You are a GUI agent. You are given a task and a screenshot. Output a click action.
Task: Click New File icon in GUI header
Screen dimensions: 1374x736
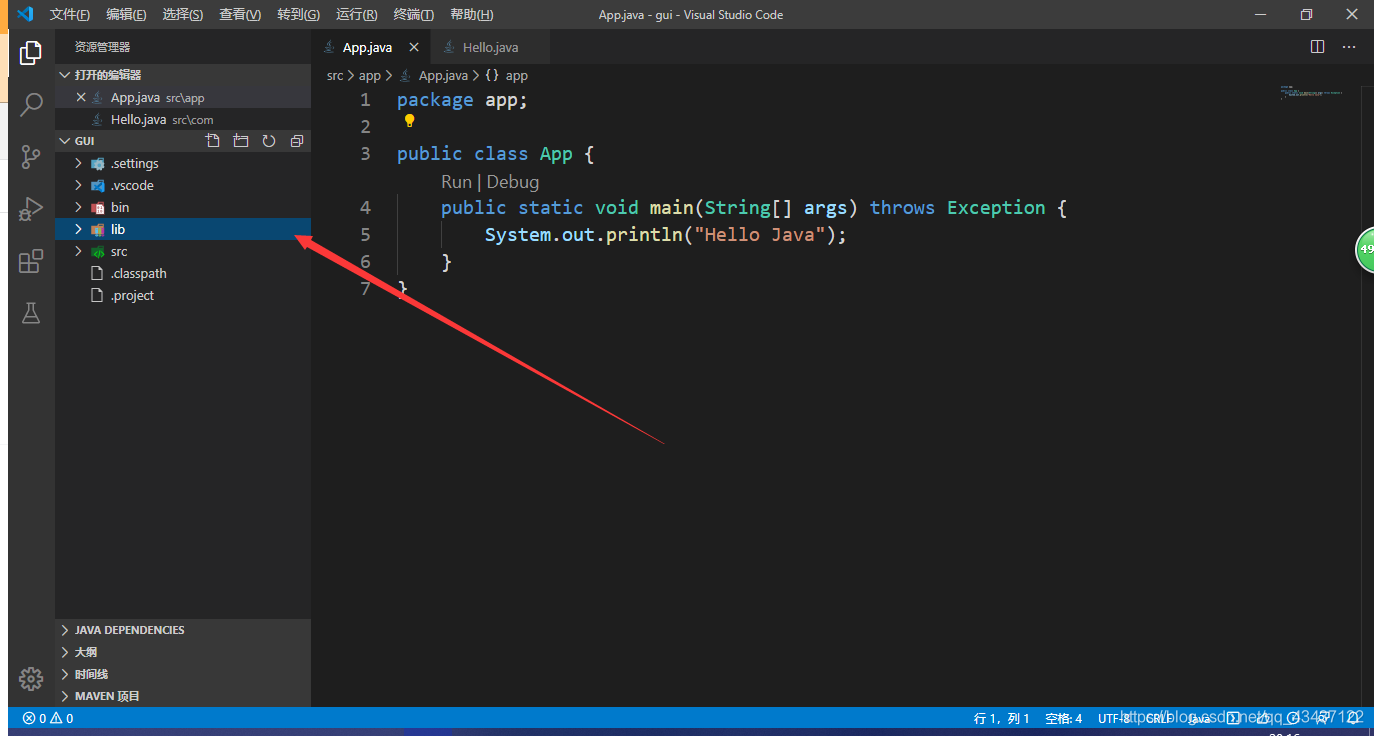212,141
